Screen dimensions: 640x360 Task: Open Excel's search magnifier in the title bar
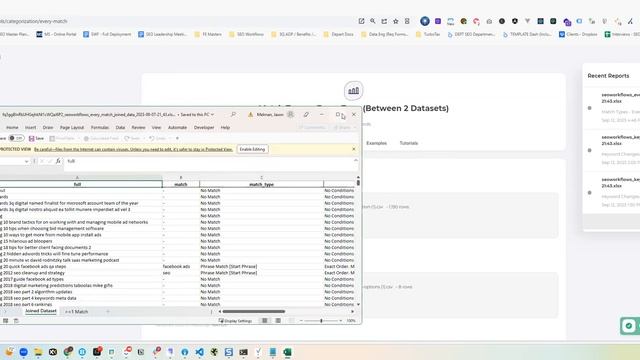click(233, 115)
